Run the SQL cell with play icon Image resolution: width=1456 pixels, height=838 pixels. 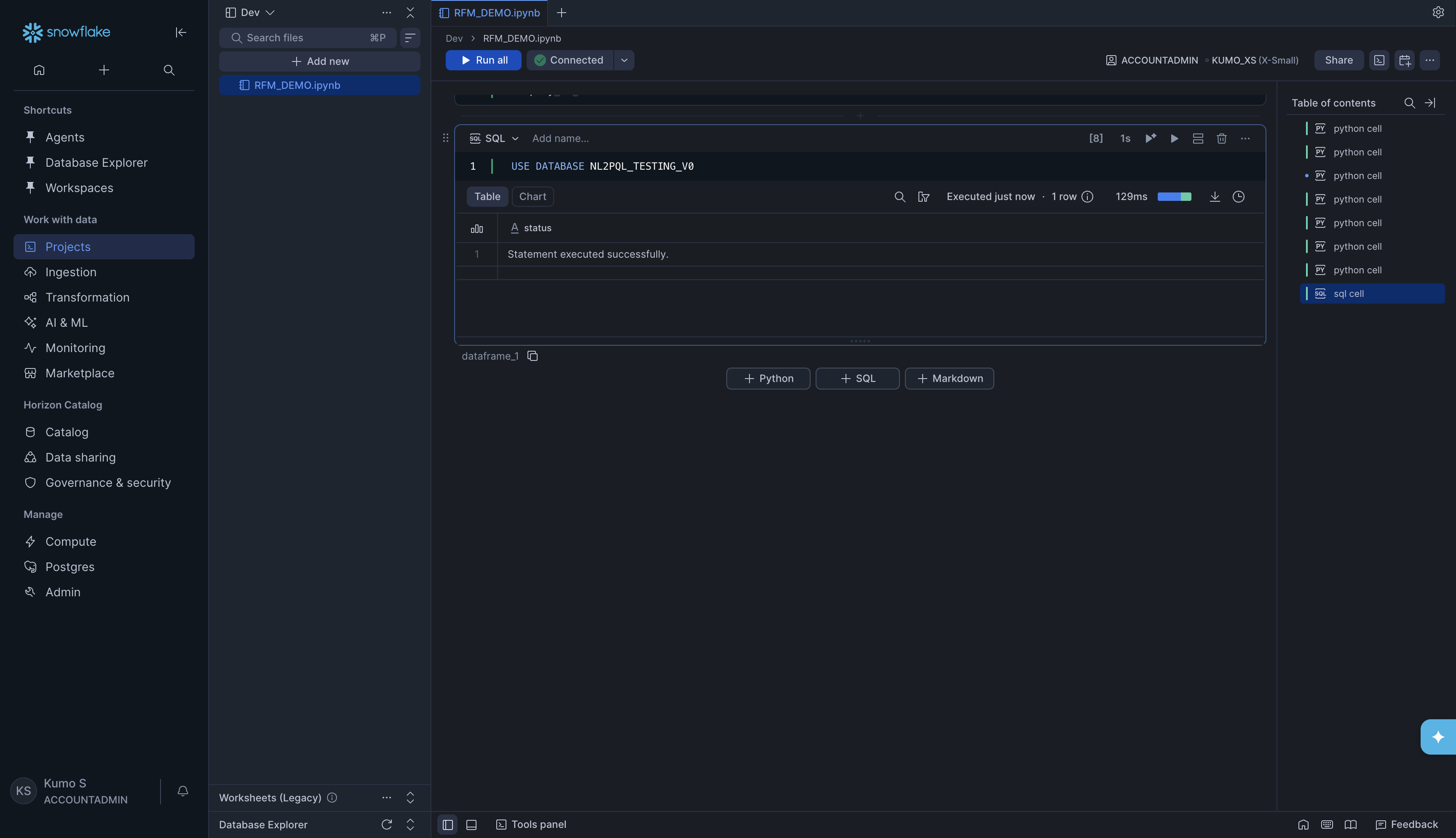(1174, 139)
